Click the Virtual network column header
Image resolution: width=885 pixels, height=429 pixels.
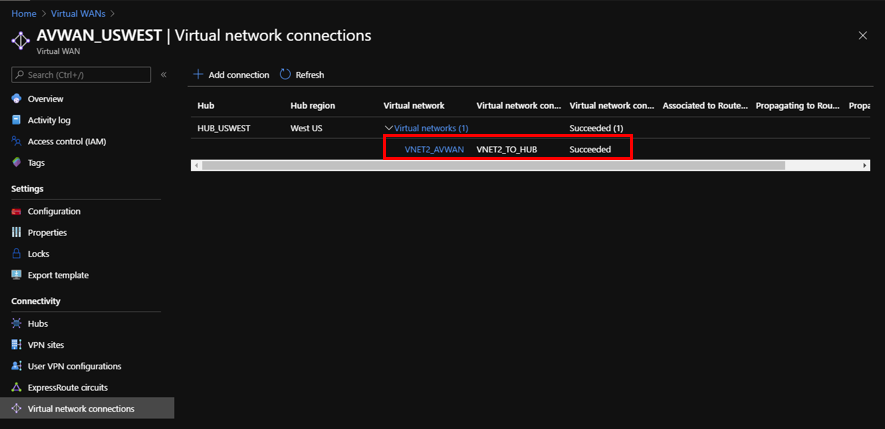[414, 106]
